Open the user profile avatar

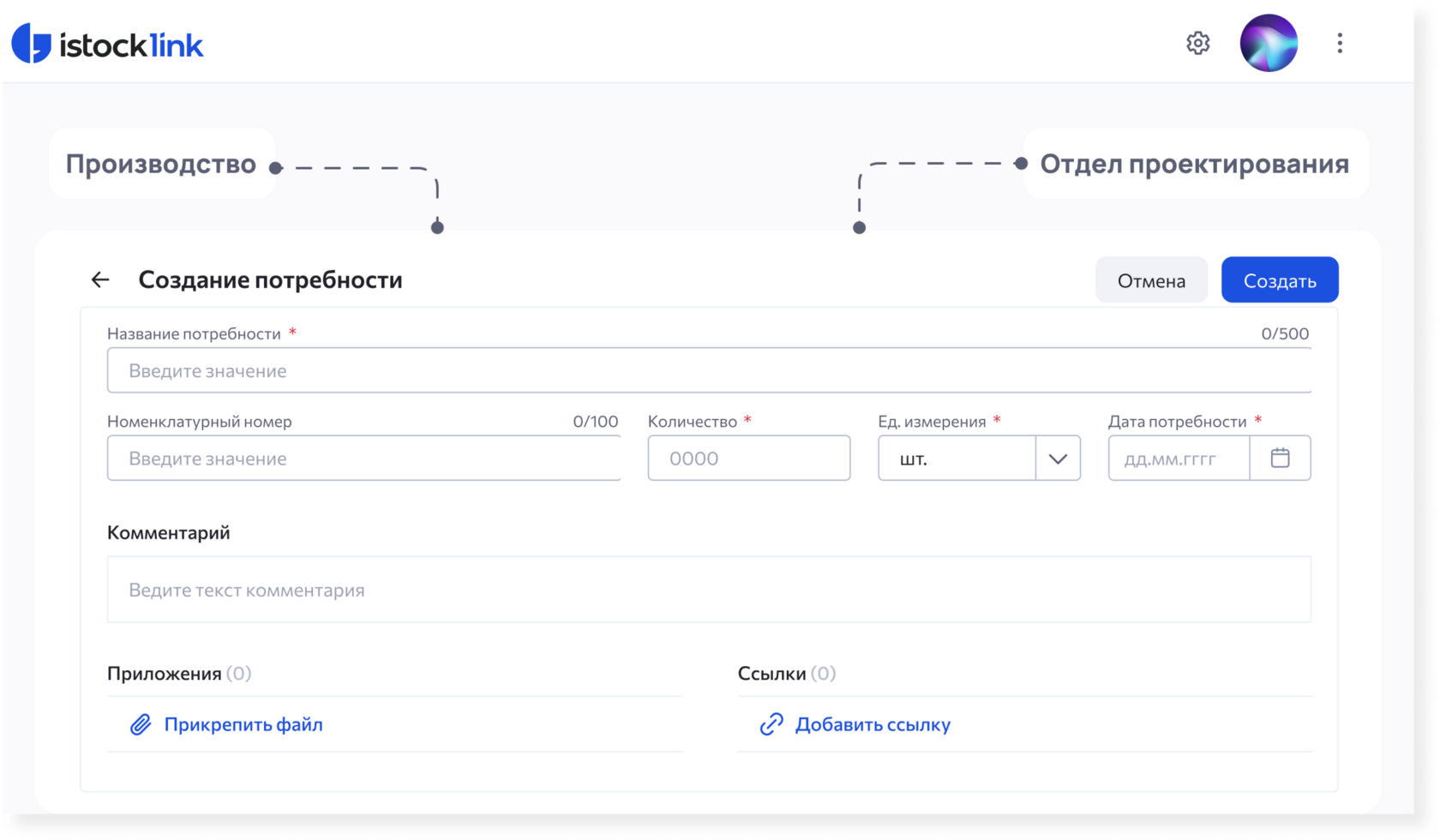tap(1268, 43)
